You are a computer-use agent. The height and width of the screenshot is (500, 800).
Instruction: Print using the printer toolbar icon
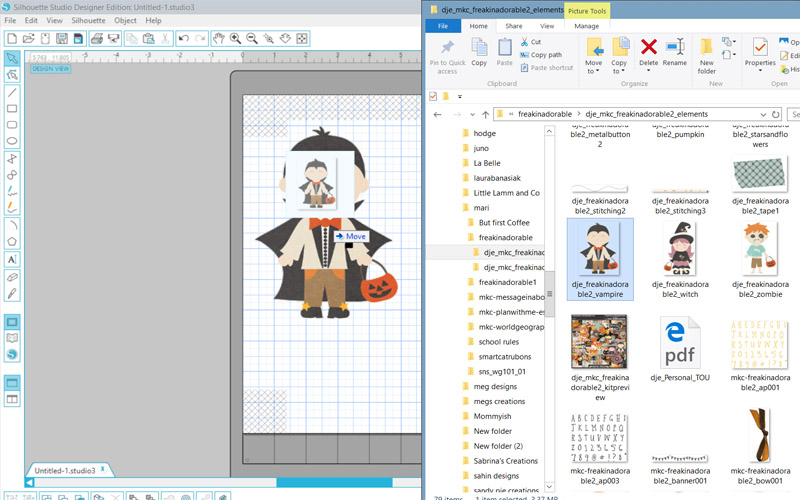click(x=96, y=38)
